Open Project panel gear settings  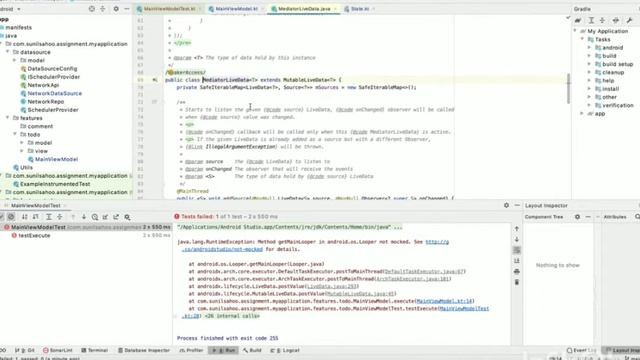pyautogui.click(x=116, y=9)
